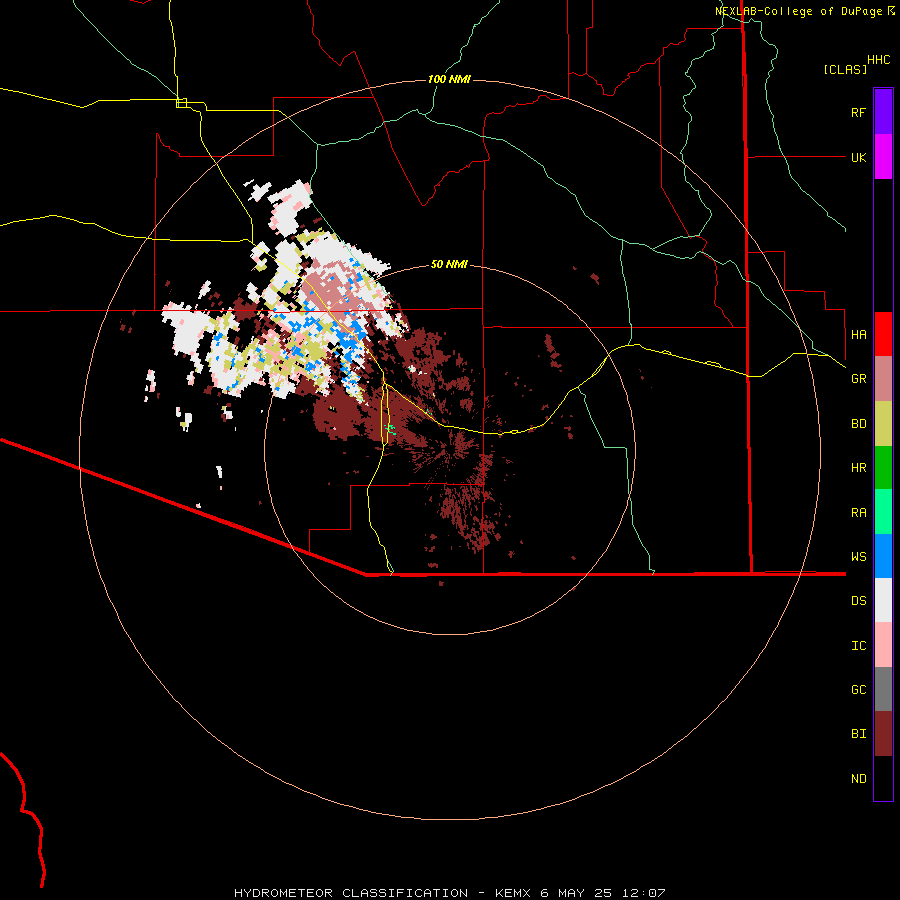Click the IC legend label
This screenshot has width=900, height=900.
858,646
